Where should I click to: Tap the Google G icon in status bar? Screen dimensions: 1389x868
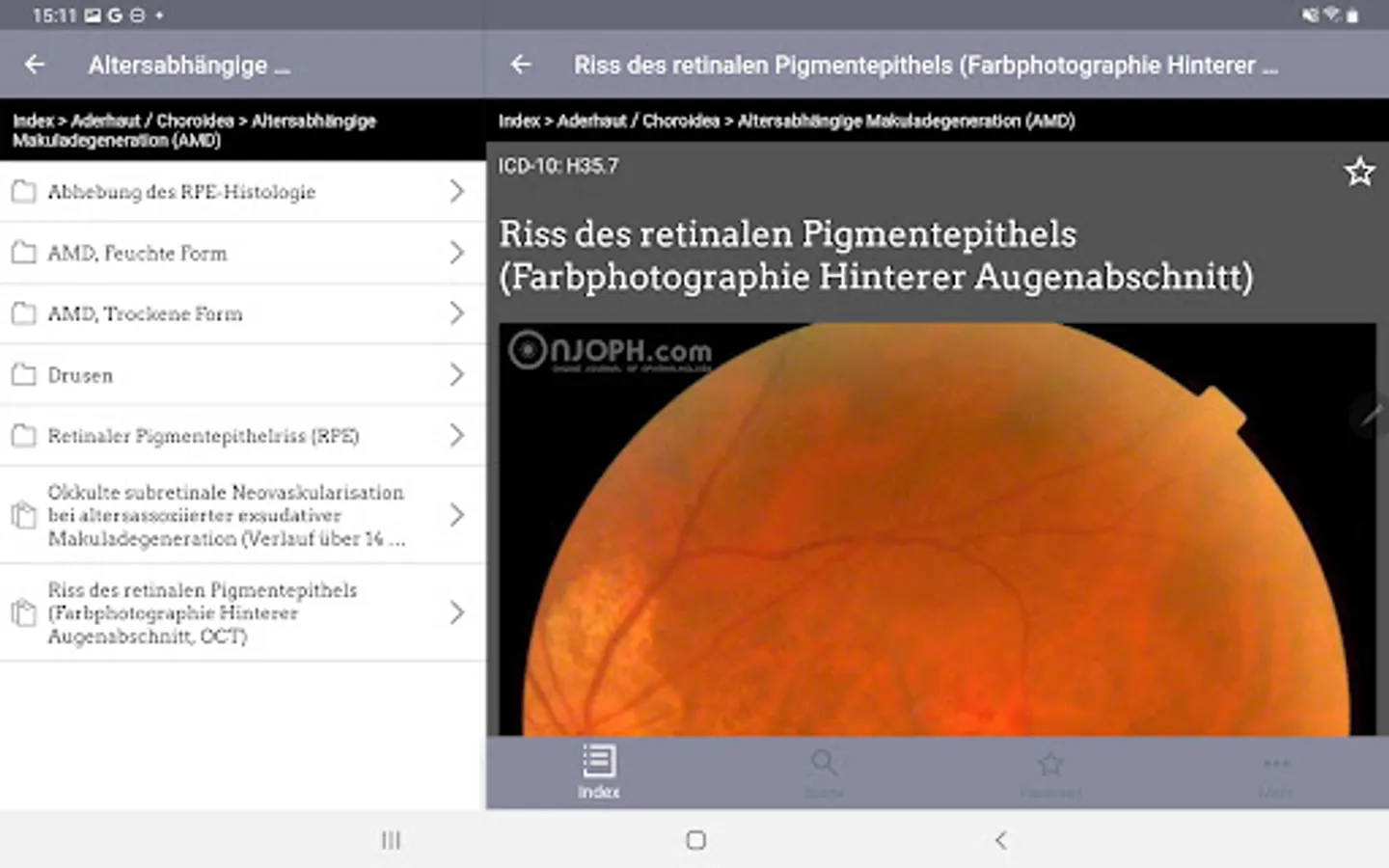tap(115, 15)
